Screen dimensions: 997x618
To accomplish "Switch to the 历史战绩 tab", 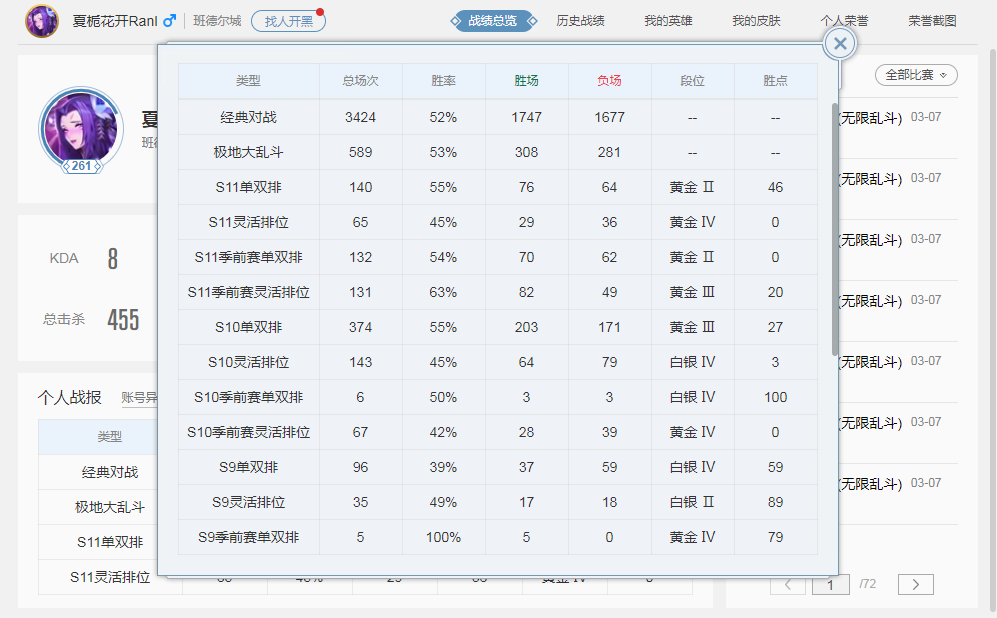I will point(580,21).
